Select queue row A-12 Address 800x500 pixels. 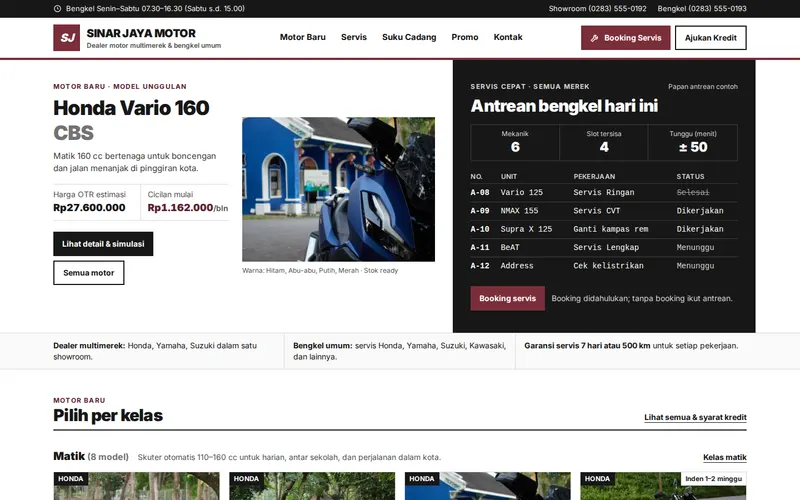[x=604, y=266]
